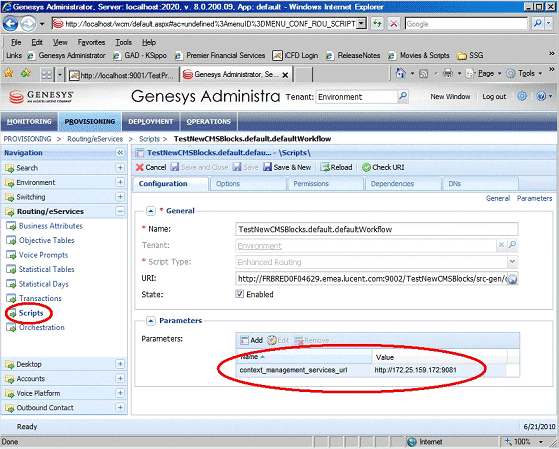This screenshot has width=559, height=449.
Task: Collapse the Parameters section arrow
Action: (150, 321)
